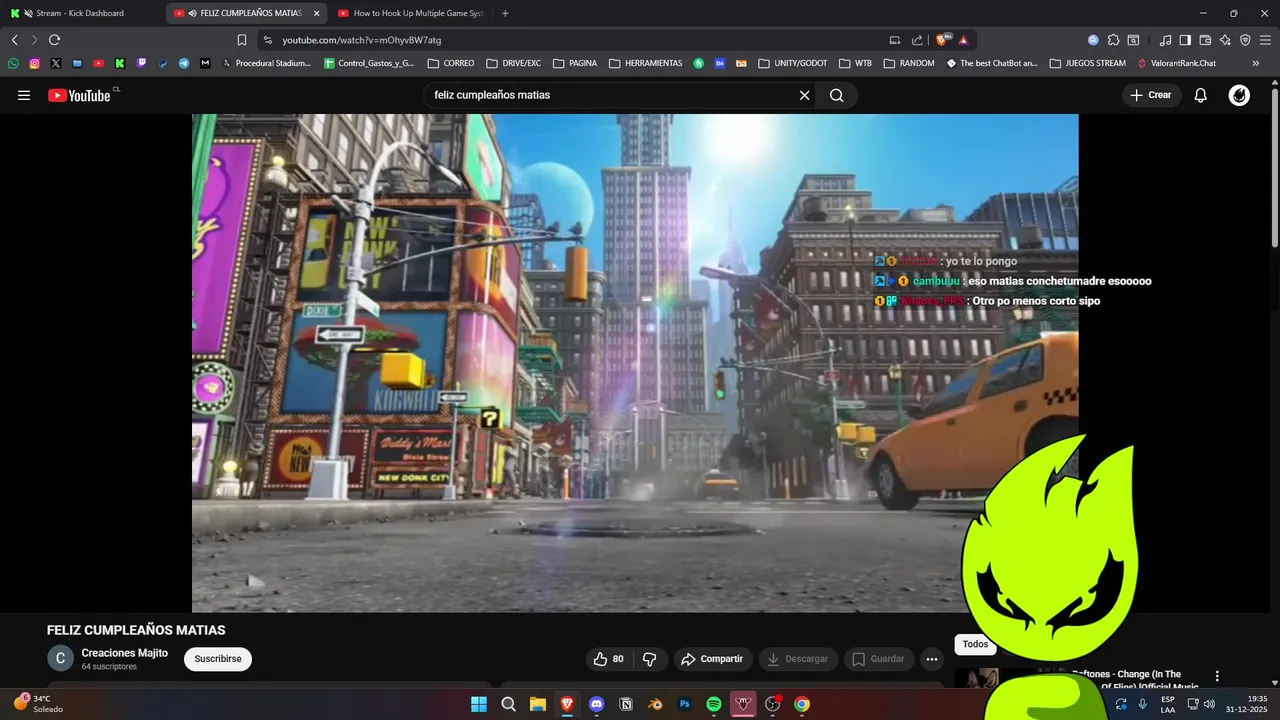Open the YouTube guide hamburger menu
This screenshot has height=720, width=1280.
pos(24,95)
